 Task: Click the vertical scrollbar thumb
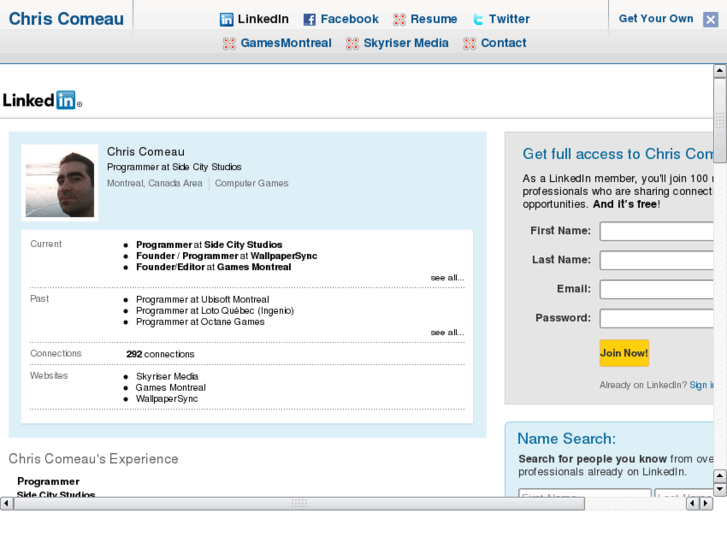tap(720, 121)
